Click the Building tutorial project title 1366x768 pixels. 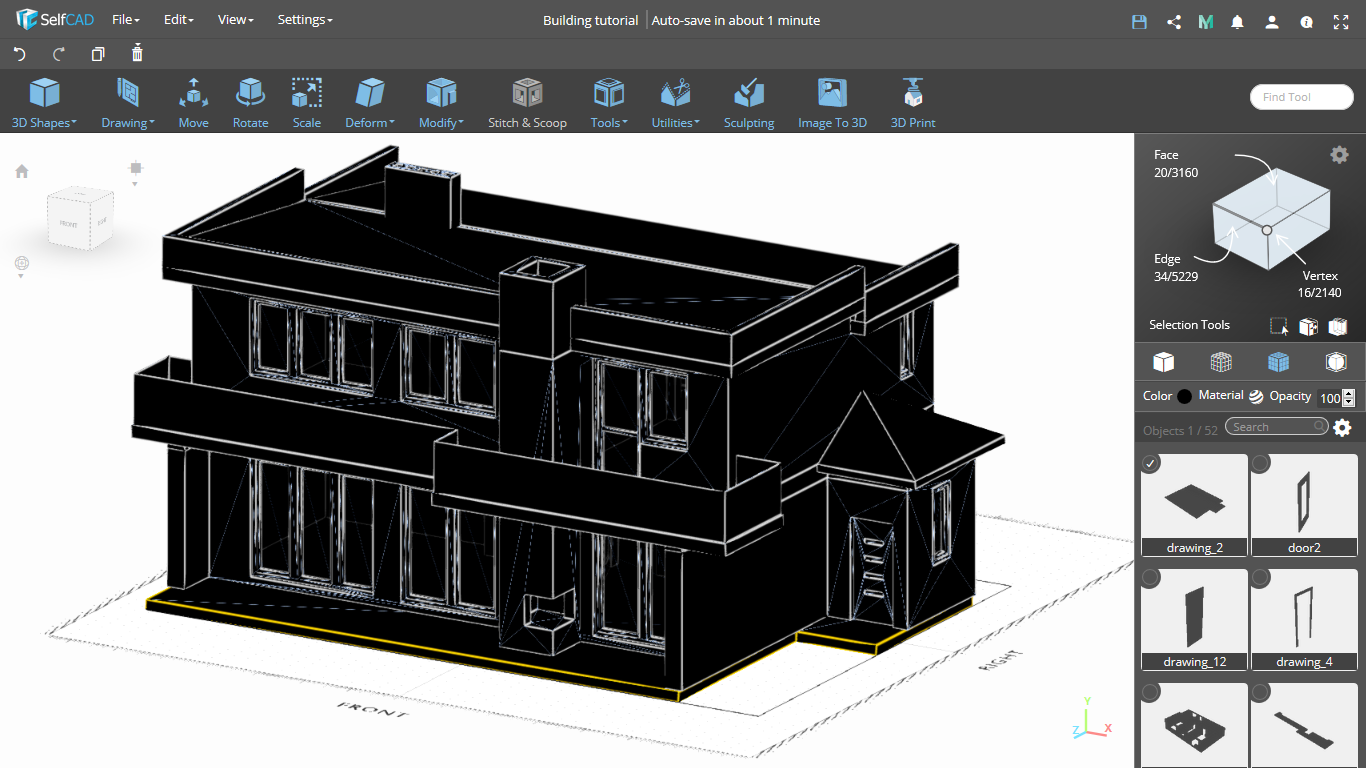pos(590,20)
